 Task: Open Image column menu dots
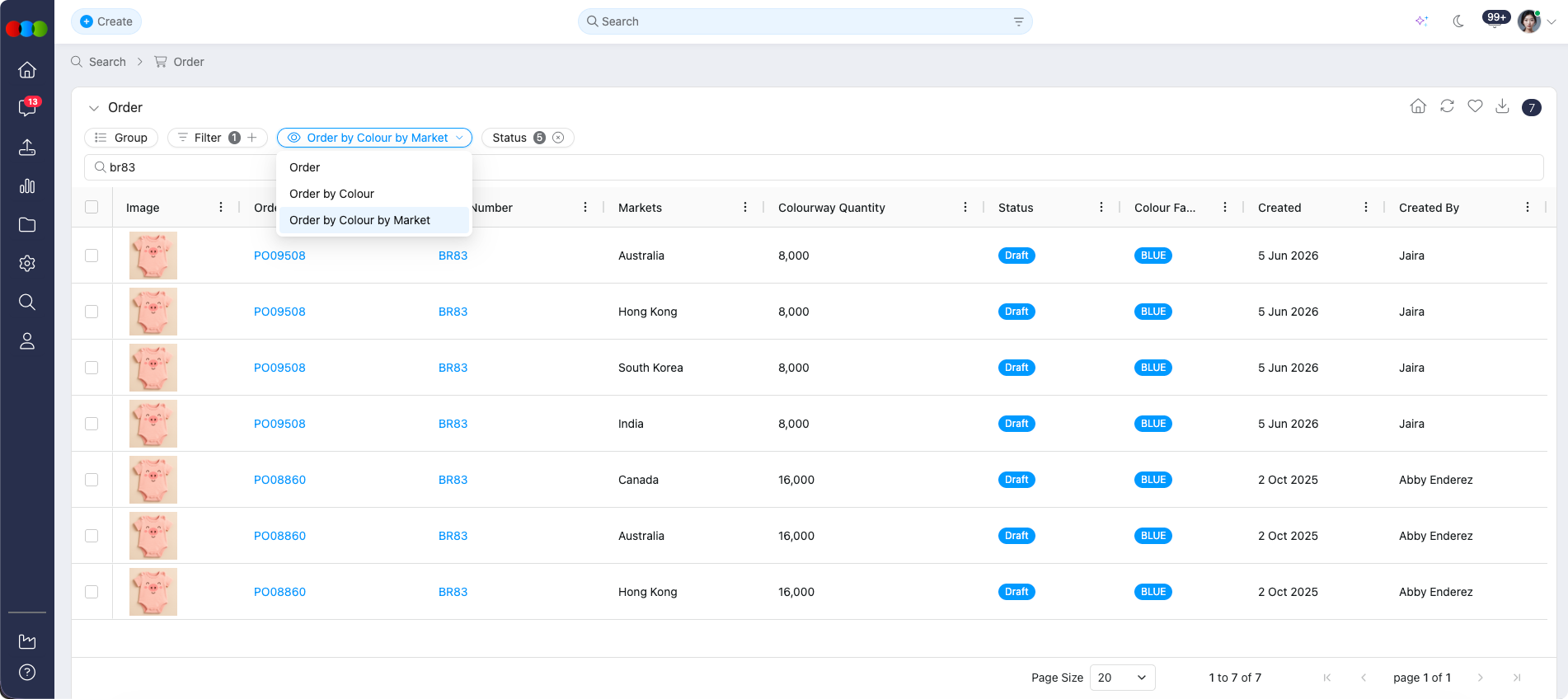click(221, 207)
